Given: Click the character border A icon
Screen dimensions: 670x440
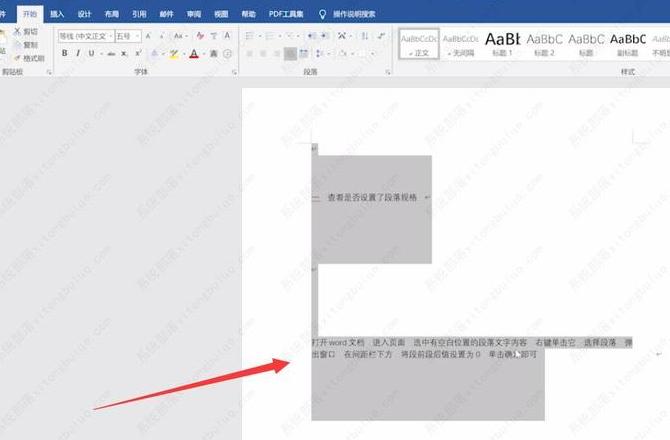Looking at the screenshot, I should pyautogui.click(x=227, y=36).
